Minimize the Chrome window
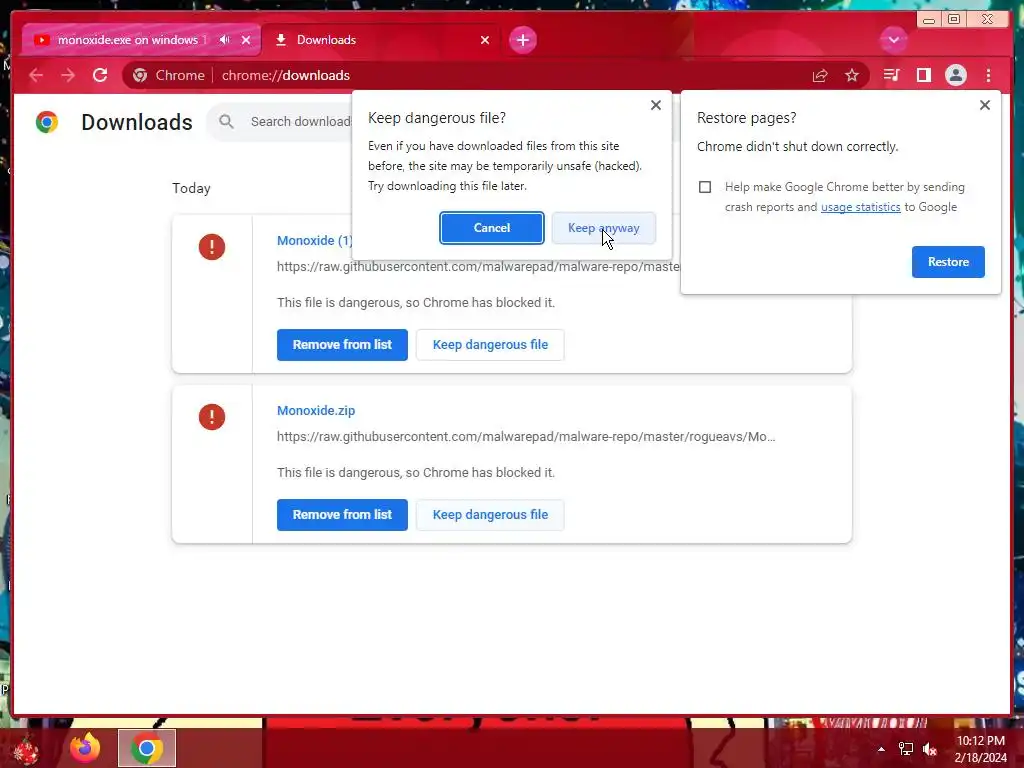Image resolution: width=1024 pixels, height=768 pixels. pos(928,20)
